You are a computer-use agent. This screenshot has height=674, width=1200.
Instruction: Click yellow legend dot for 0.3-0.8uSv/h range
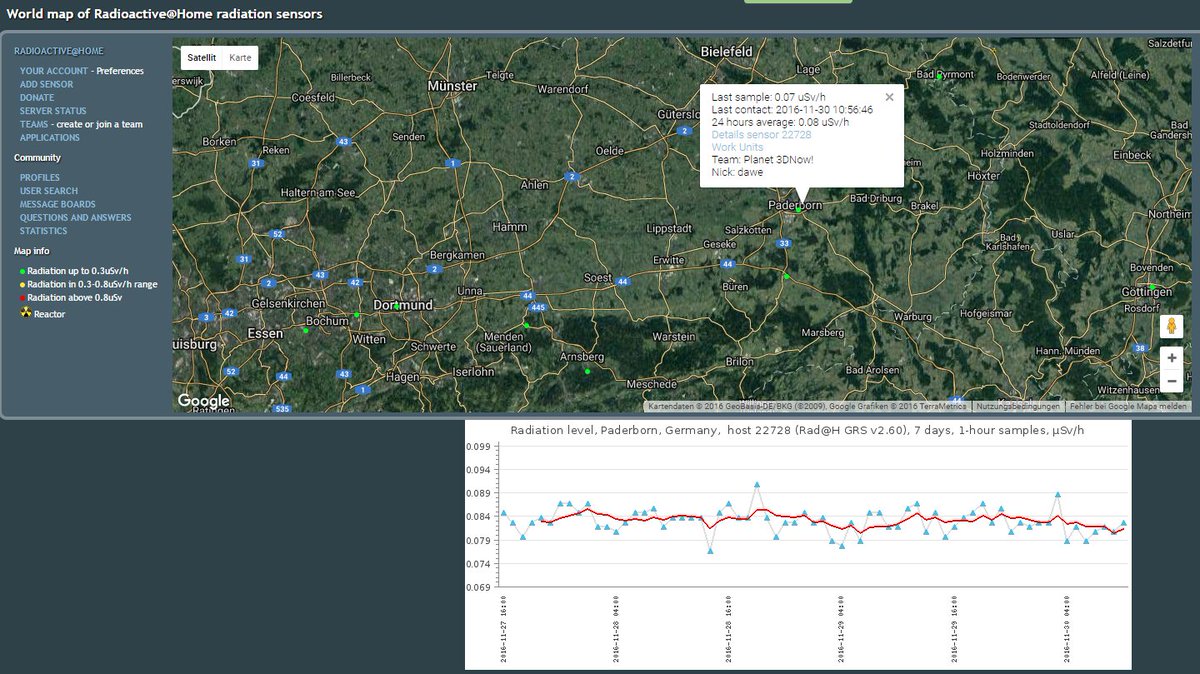click(23, 284)
